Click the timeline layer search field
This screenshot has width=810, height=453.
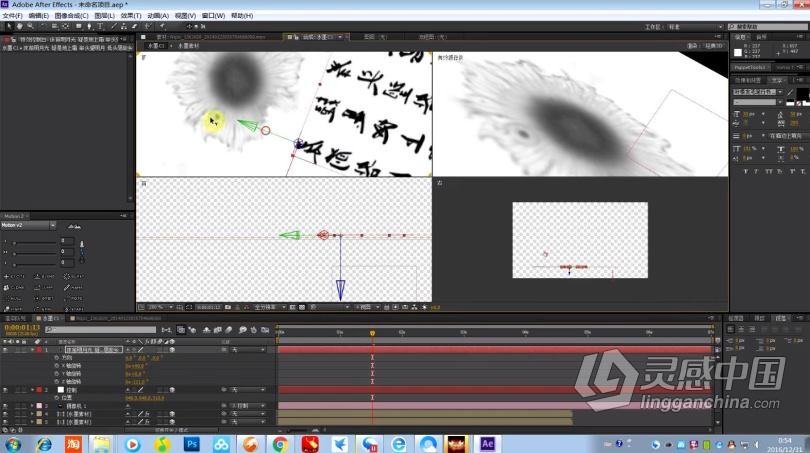point(100,330)
